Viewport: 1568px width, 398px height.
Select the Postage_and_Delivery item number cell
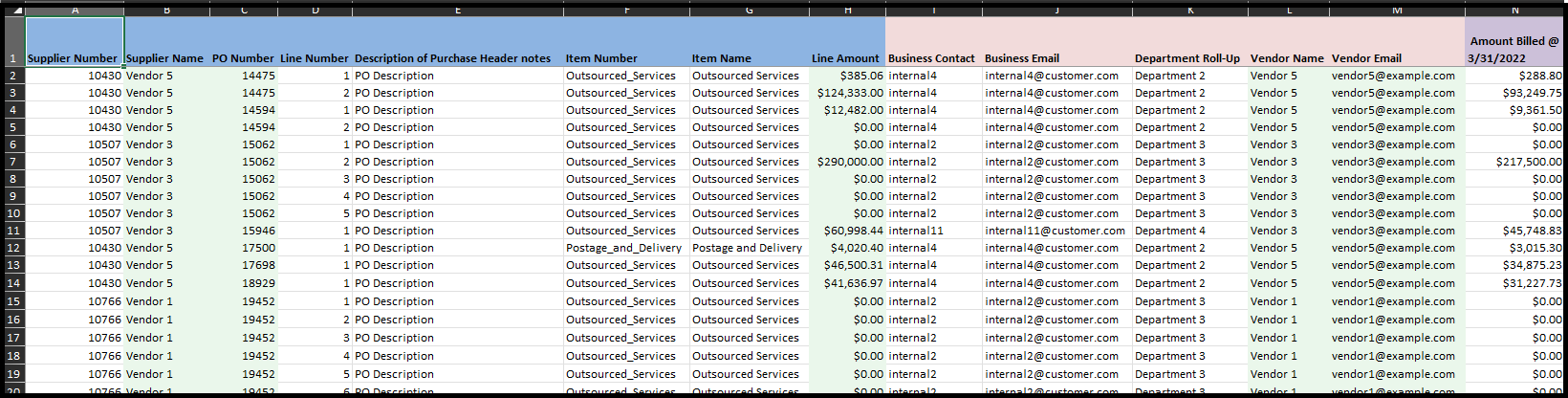point(624,248)
